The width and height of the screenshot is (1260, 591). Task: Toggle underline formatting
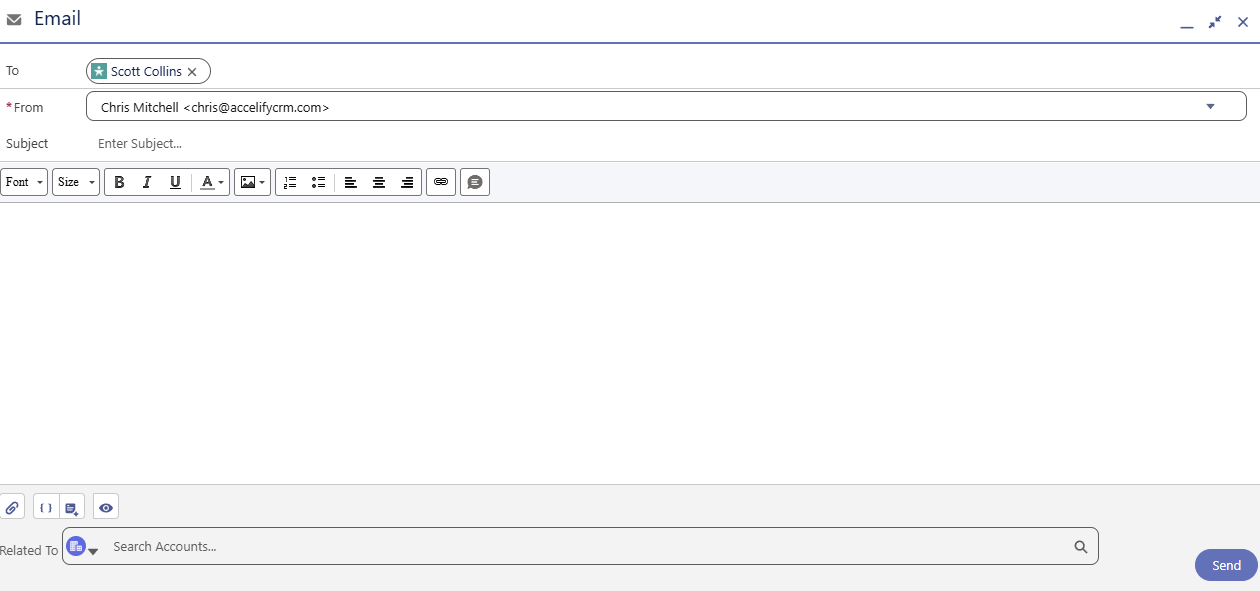(175, 182)
